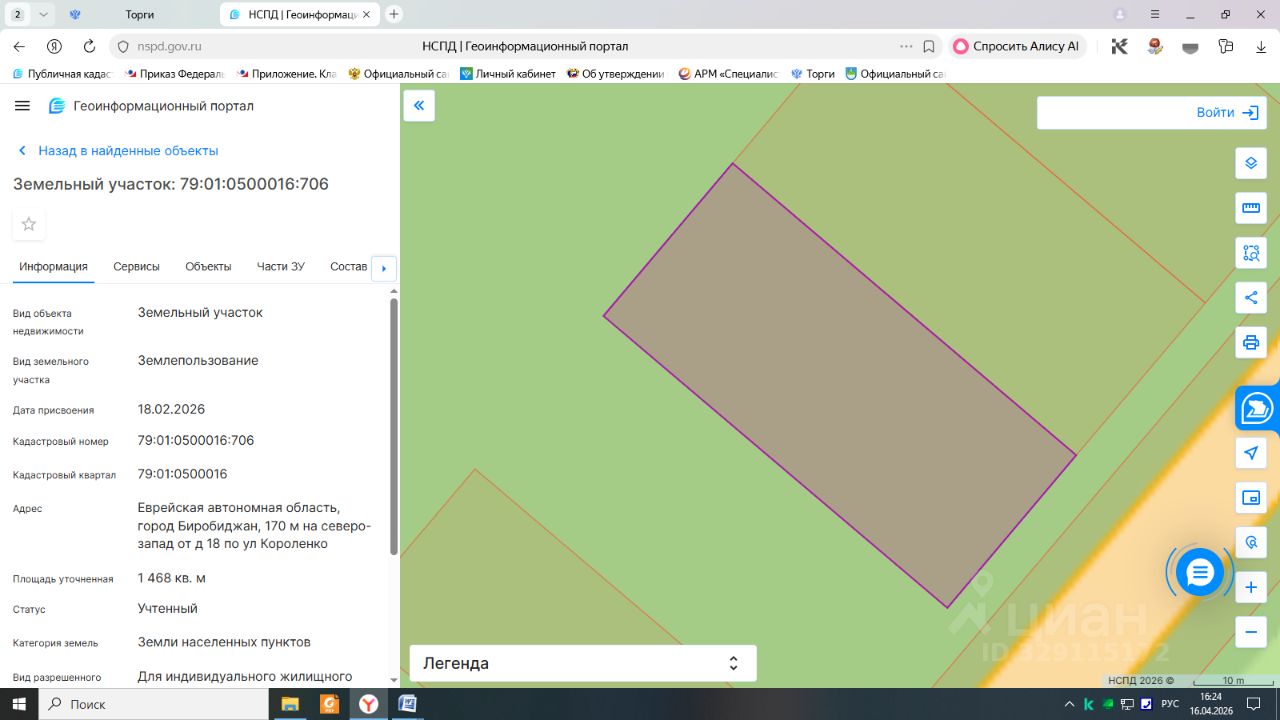Switch to the Состав tab
The width and height of the screenshot is (1280, 720).
pos(348,267)
